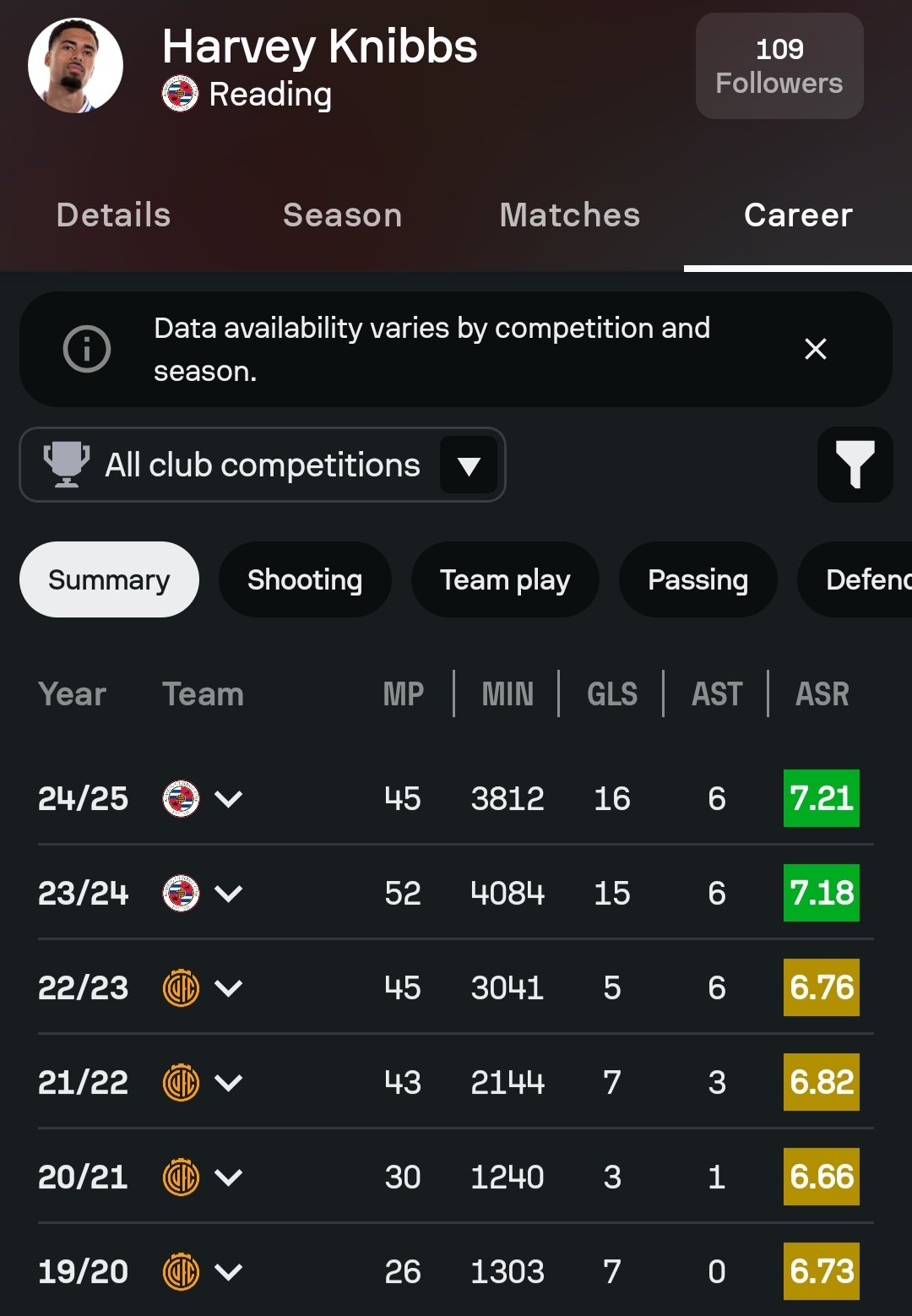Screen dimensions: 912x1316
Task: Expand the 19/20 season row chevron
Action: pyautogui.click(x=229, y=1271)
